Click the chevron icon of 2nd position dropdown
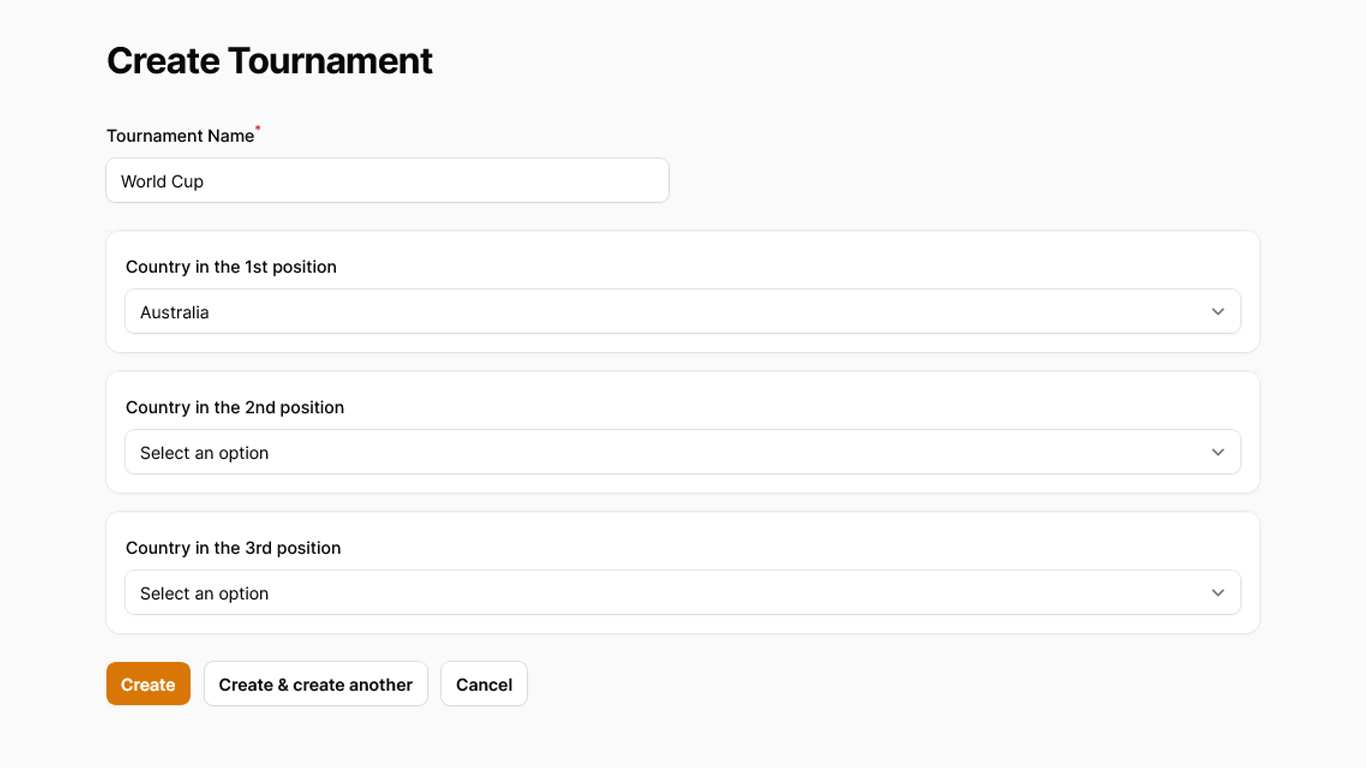This screenshot has height=768, width=1366. pyautogui.click(x=1218, y=452)
